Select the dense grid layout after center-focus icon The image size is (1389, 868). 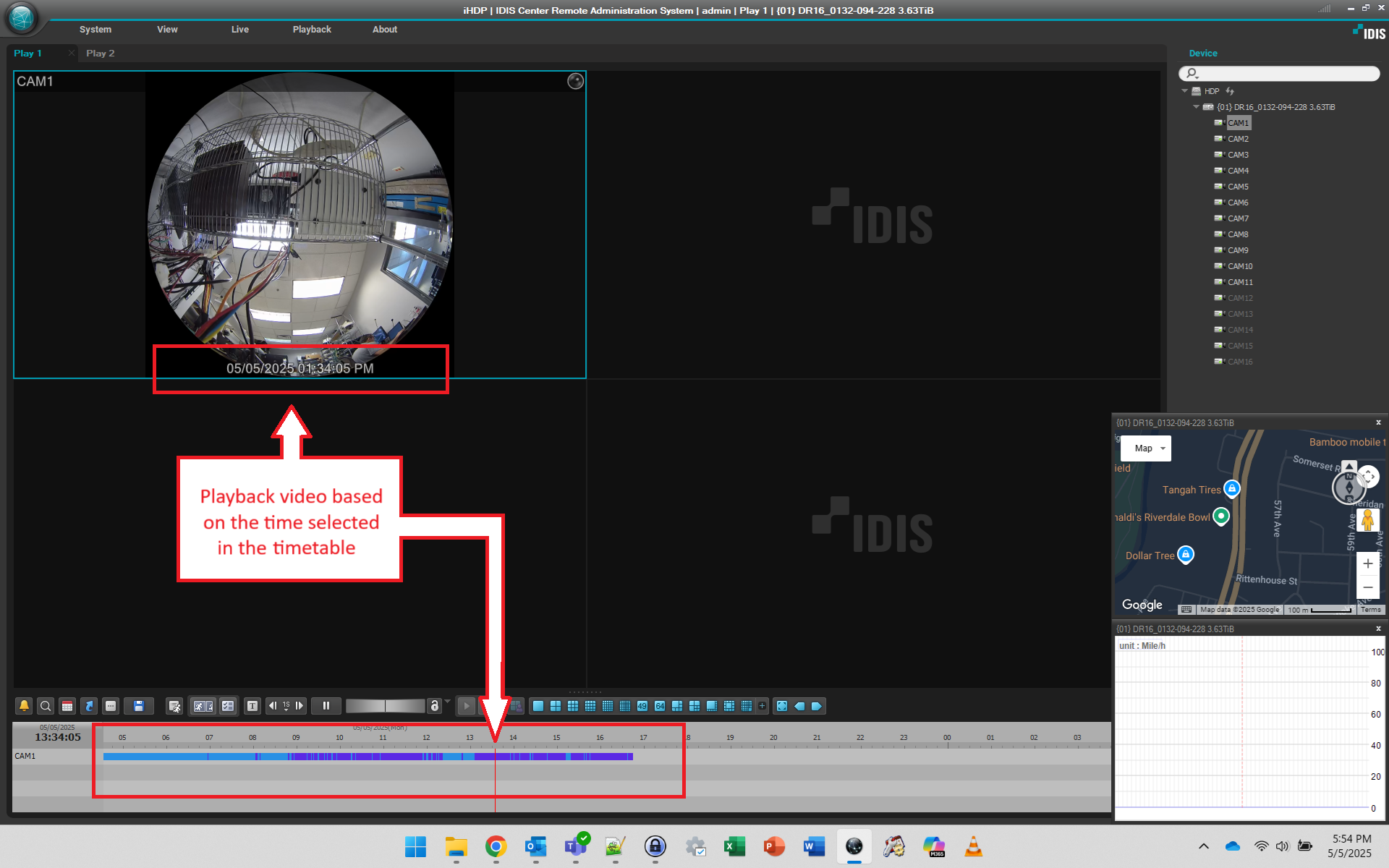(747, 706)
